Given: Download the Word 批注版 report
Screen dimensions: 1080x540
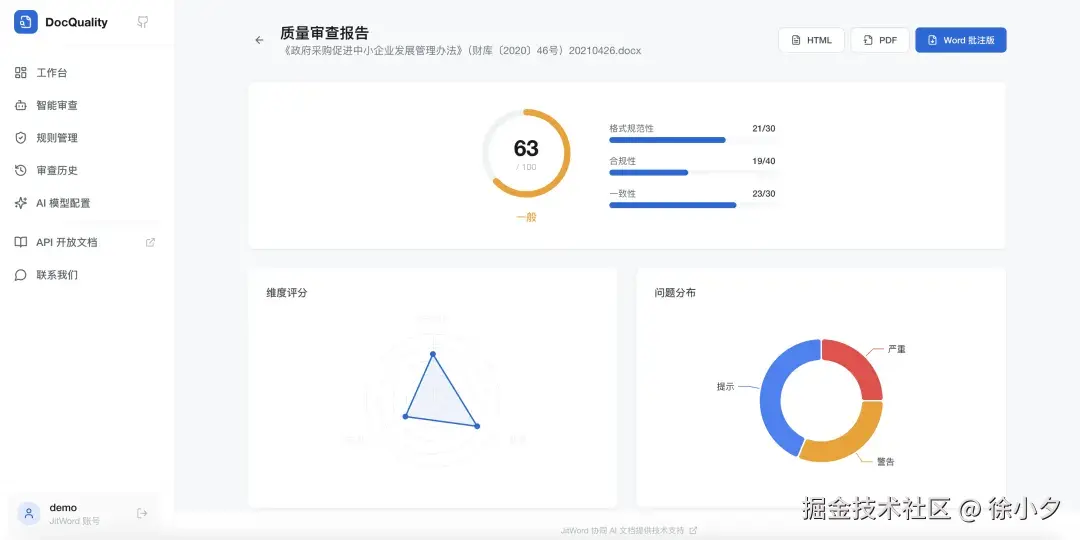Looking at the screenshot, I should 961,40.
